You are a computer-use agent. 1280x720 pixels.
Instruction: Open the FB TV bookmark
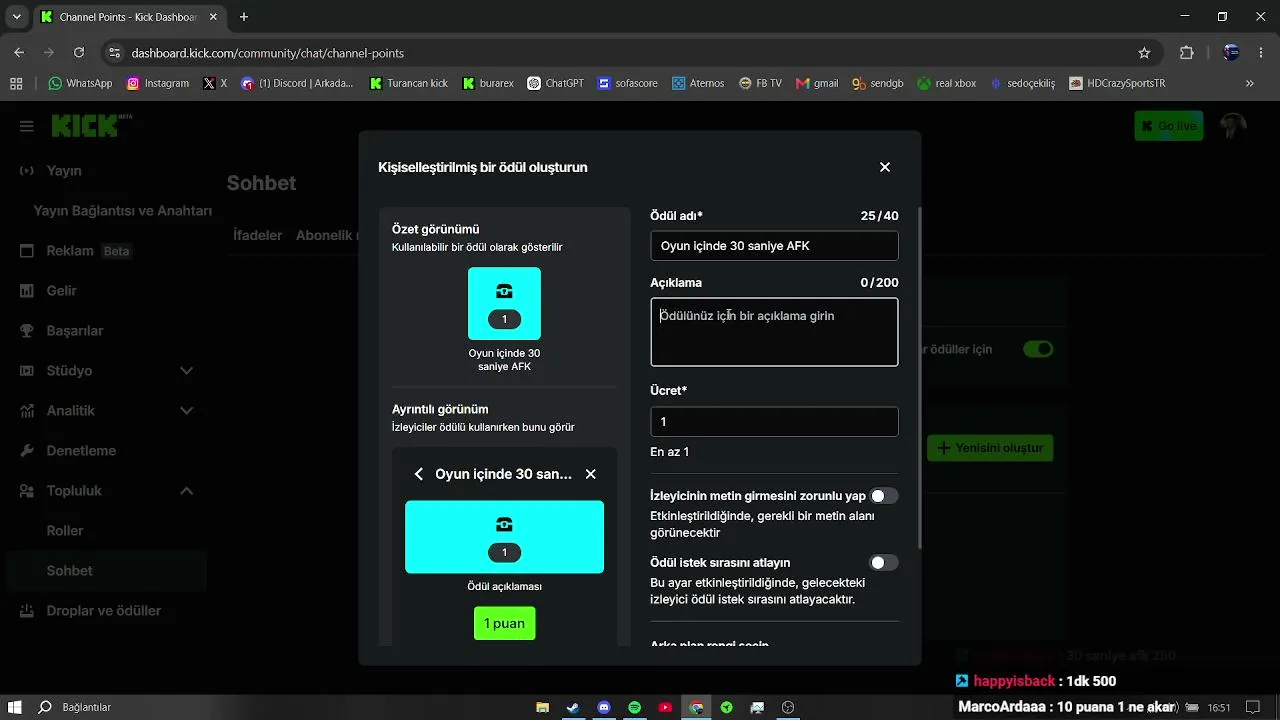760,83
